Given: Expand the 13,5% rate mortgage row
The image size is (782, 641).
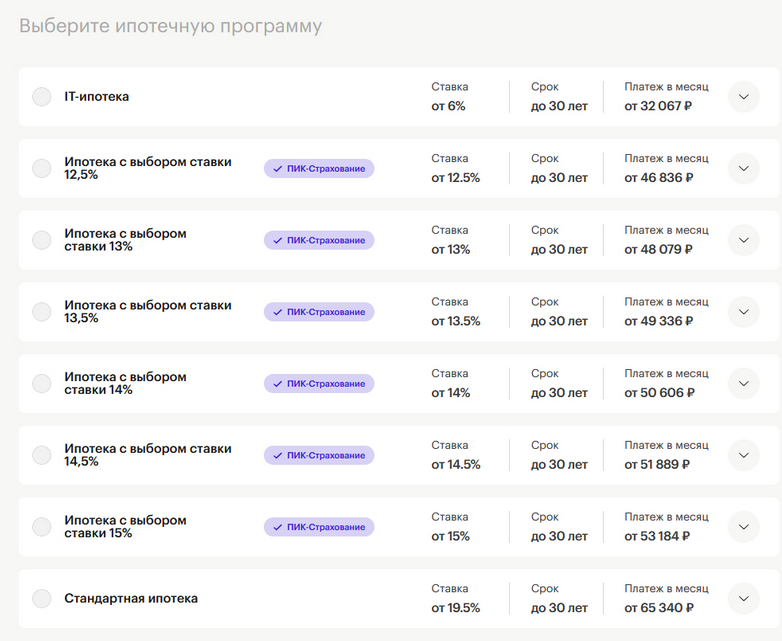Looking at the screenshot, I should click(x=743, y=312).
